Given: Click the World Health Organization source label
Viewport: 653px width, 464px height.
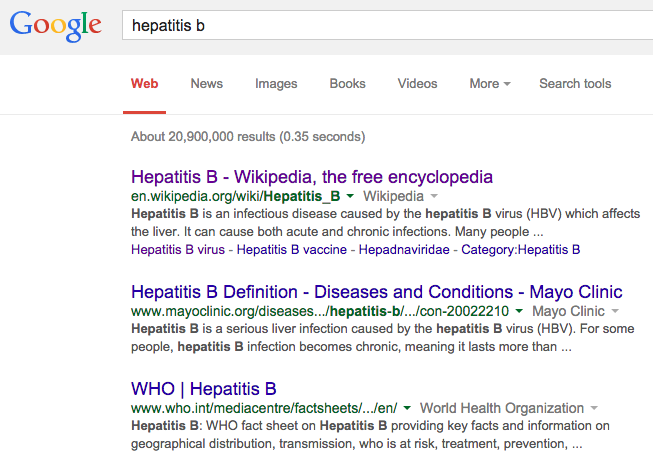Looking at the screenshot, I should click(x=502, y=408).
